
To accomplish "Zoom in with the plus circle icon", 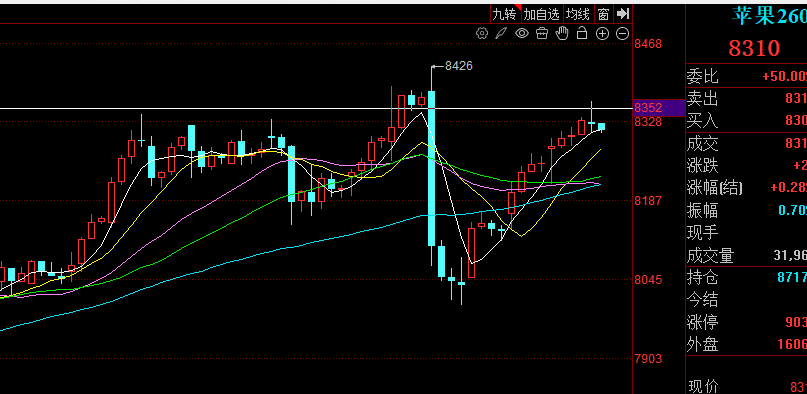I will point(602,33).
